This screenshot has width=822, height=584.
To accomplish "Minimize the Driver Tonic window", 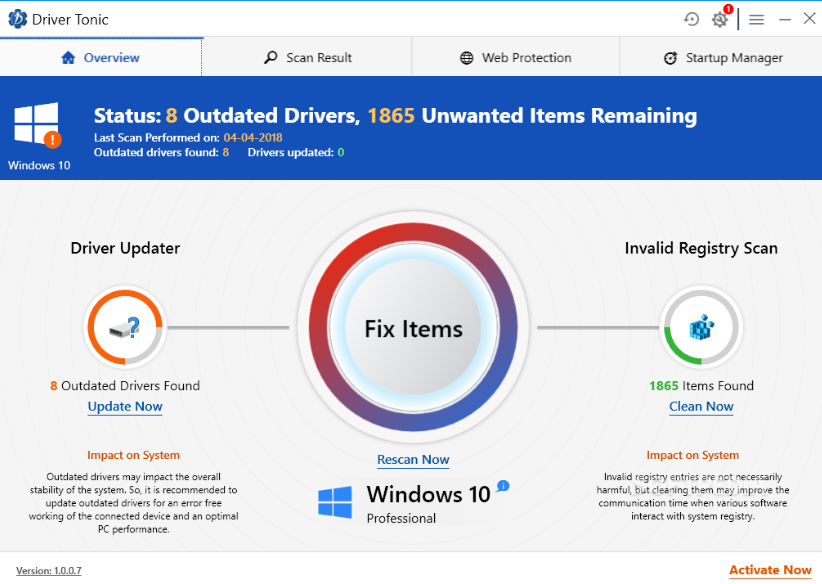I will 785,19.
